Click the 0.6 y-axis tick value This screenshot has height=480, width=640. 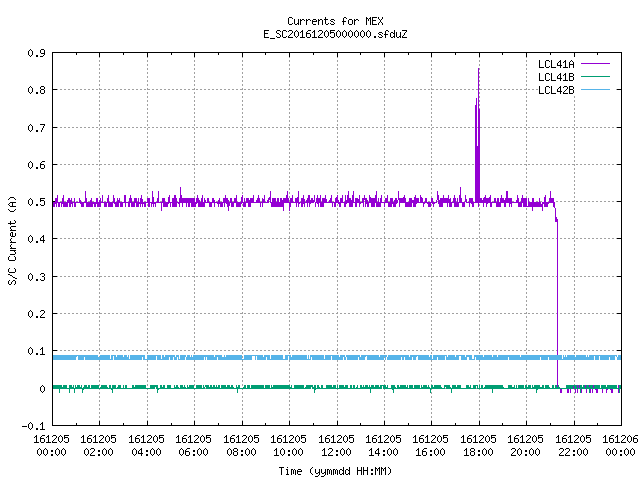pos(36,165)
